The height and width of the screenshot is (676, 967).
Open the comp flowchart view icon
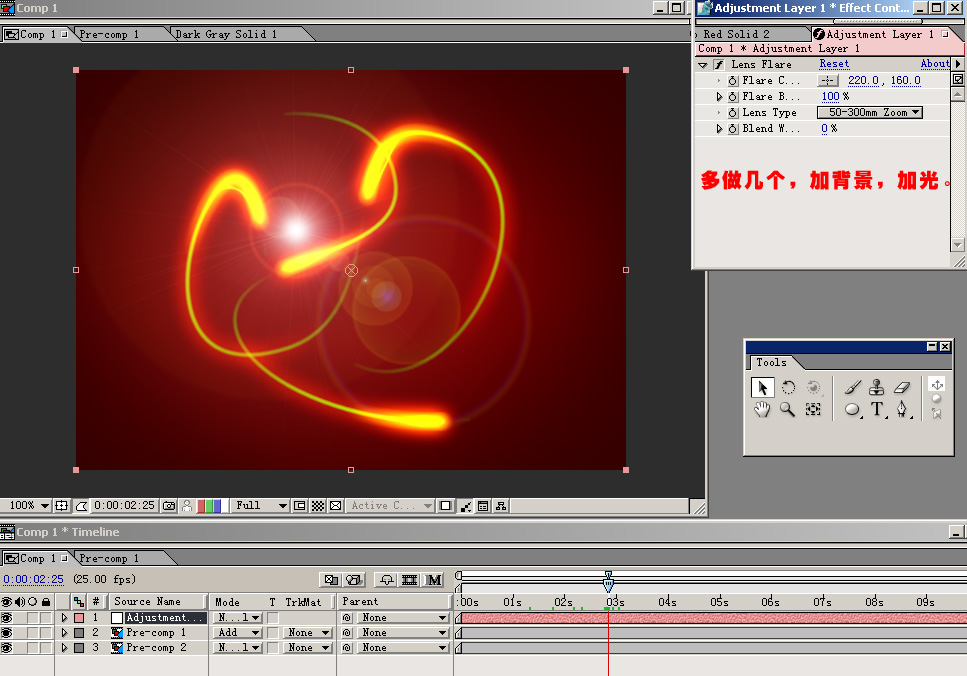tap(501, 506)
